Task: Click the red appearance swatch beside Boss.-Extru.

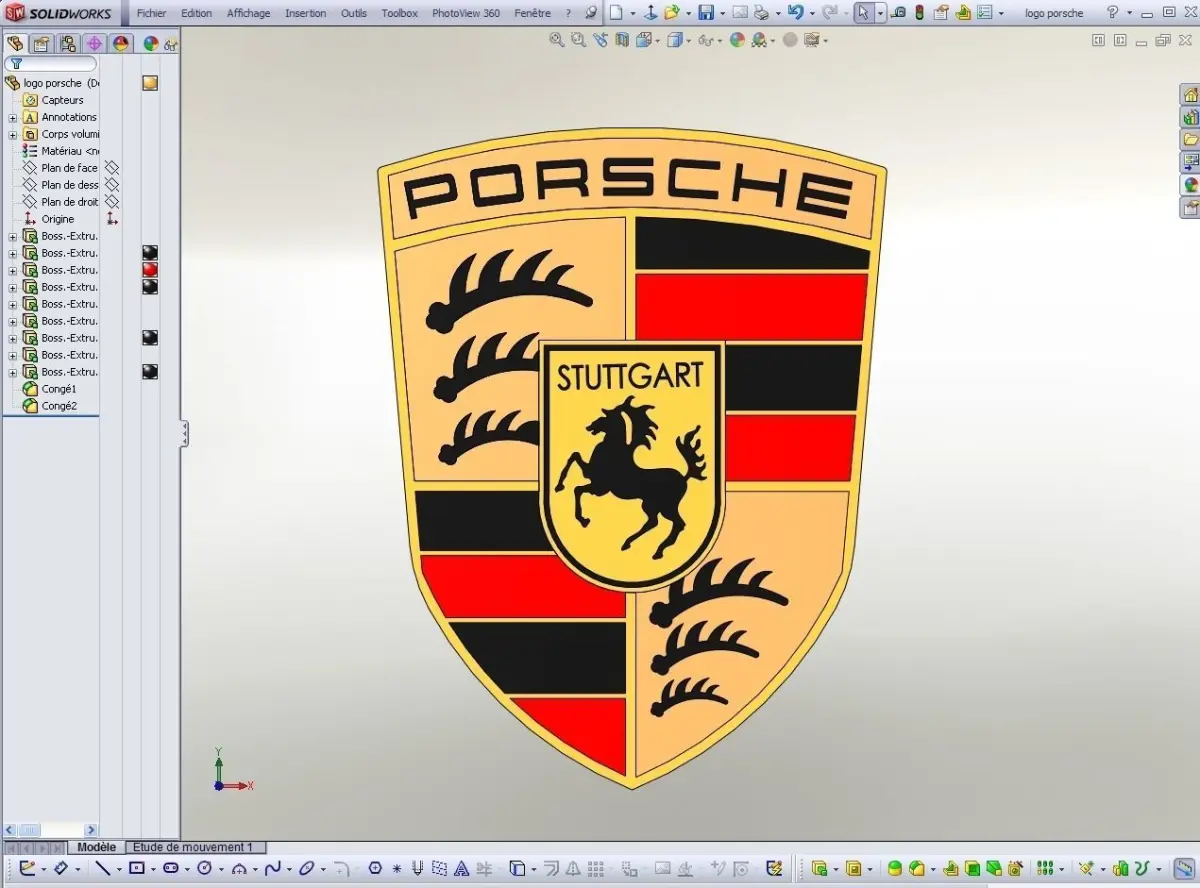Action: (x=150, y=270)
